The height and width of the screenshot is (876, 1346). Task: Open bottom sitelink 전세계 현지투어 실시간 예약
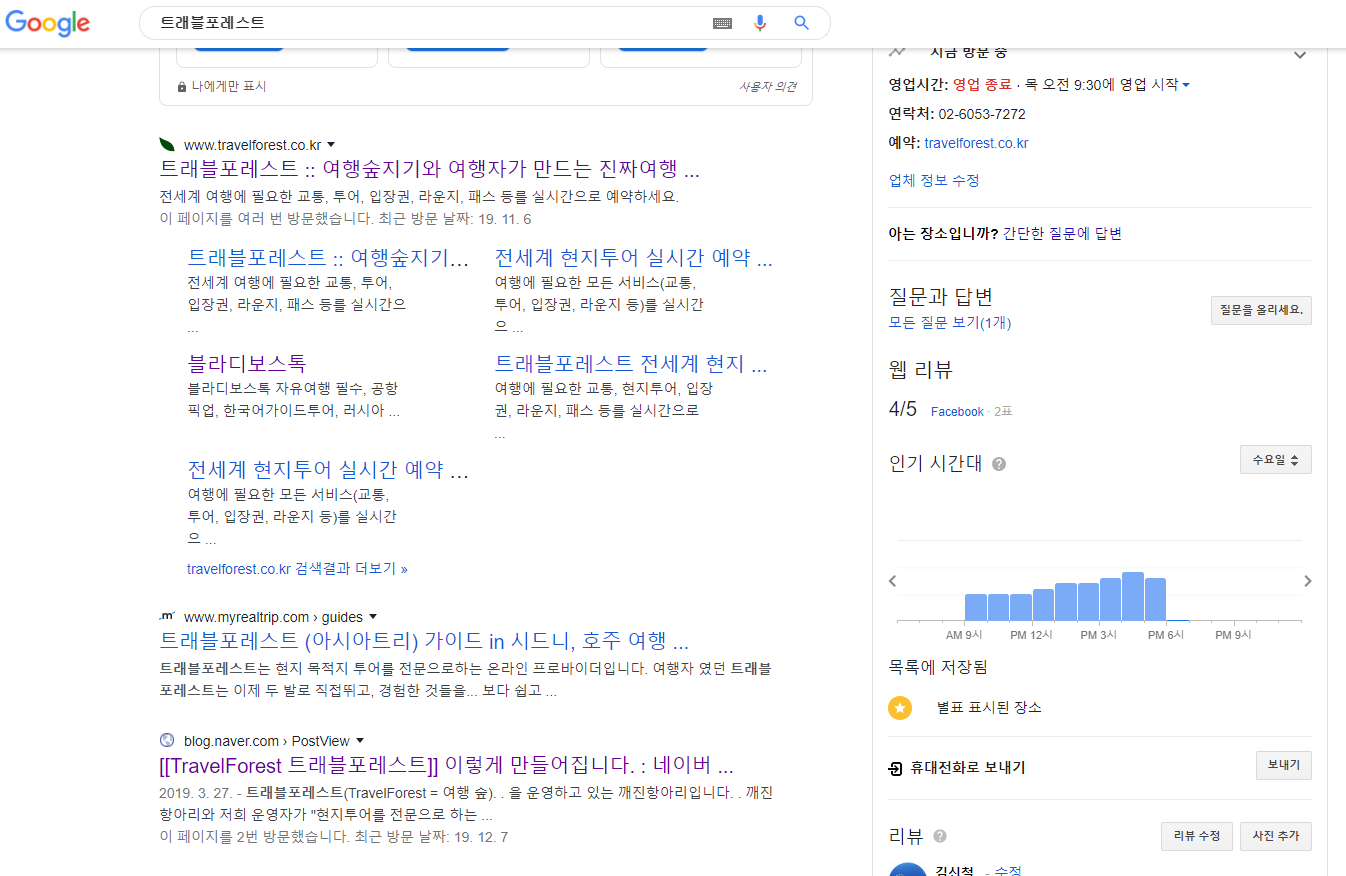point(328,470)
